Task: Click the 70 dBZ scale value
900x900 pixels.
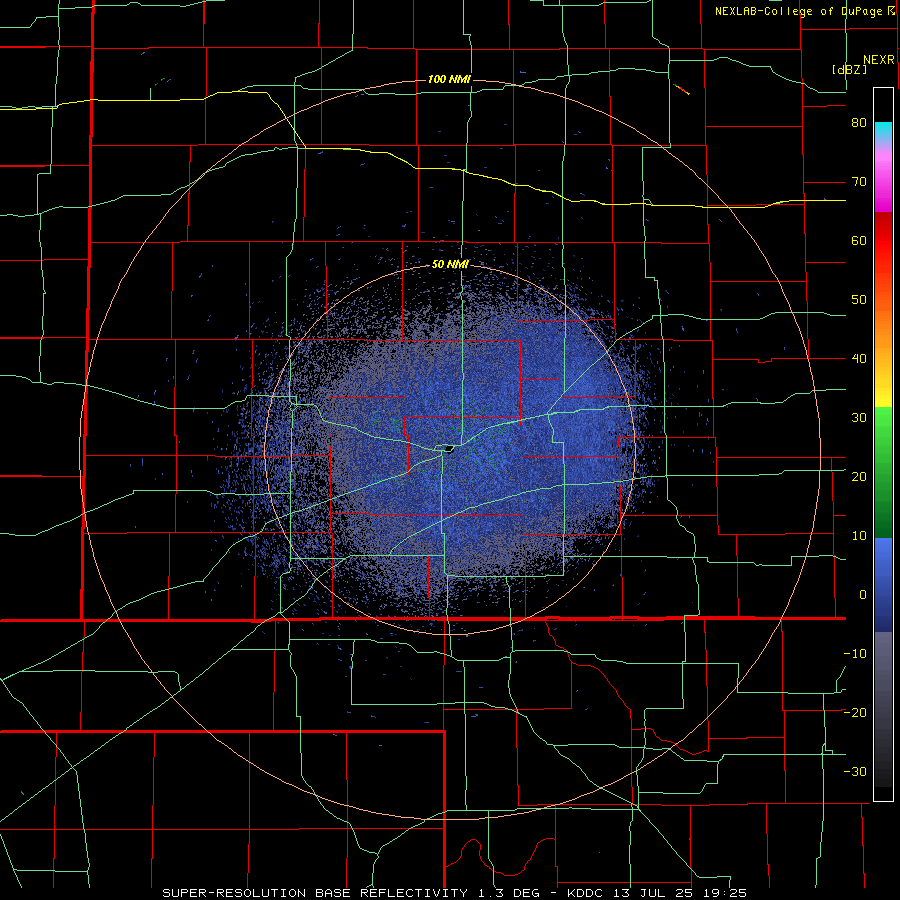Action: 859,182
